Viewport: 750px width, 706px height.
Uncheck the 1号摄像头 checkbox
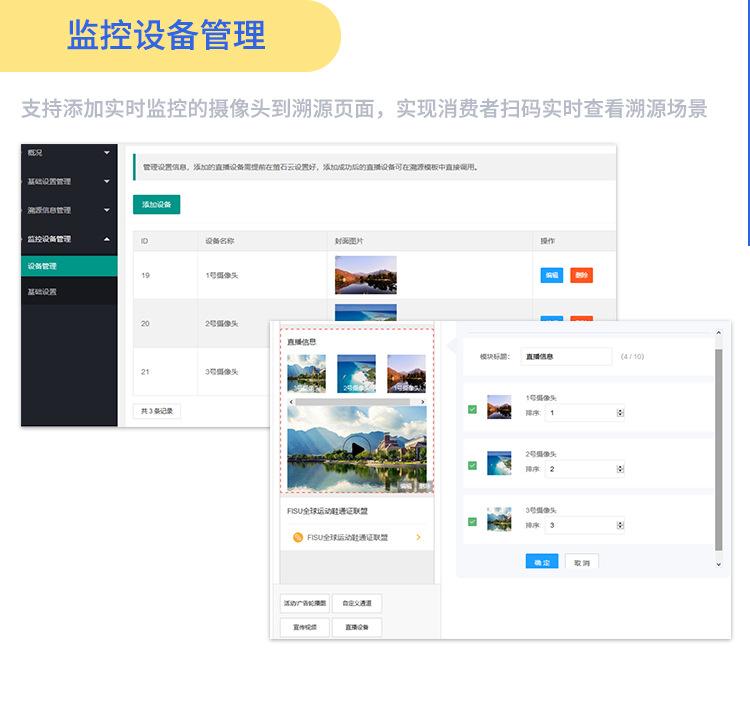(472, 408)
